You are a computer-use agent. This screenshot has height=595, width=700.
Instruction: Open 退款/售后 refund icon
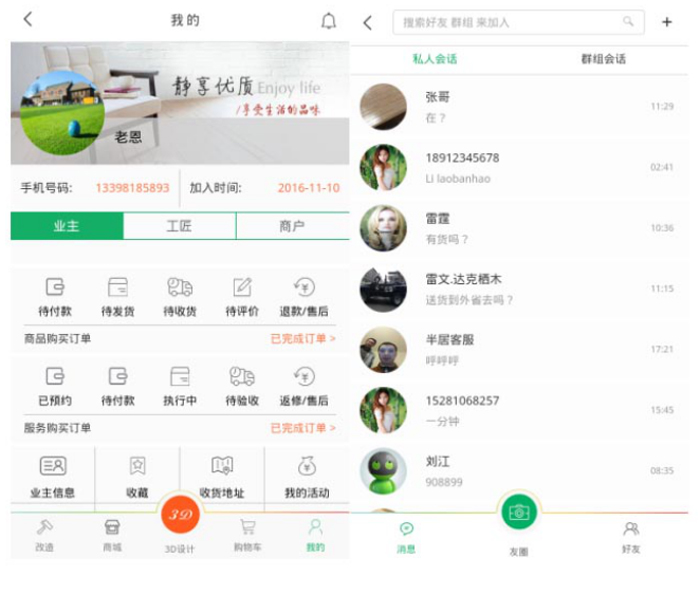click(304, 288)
